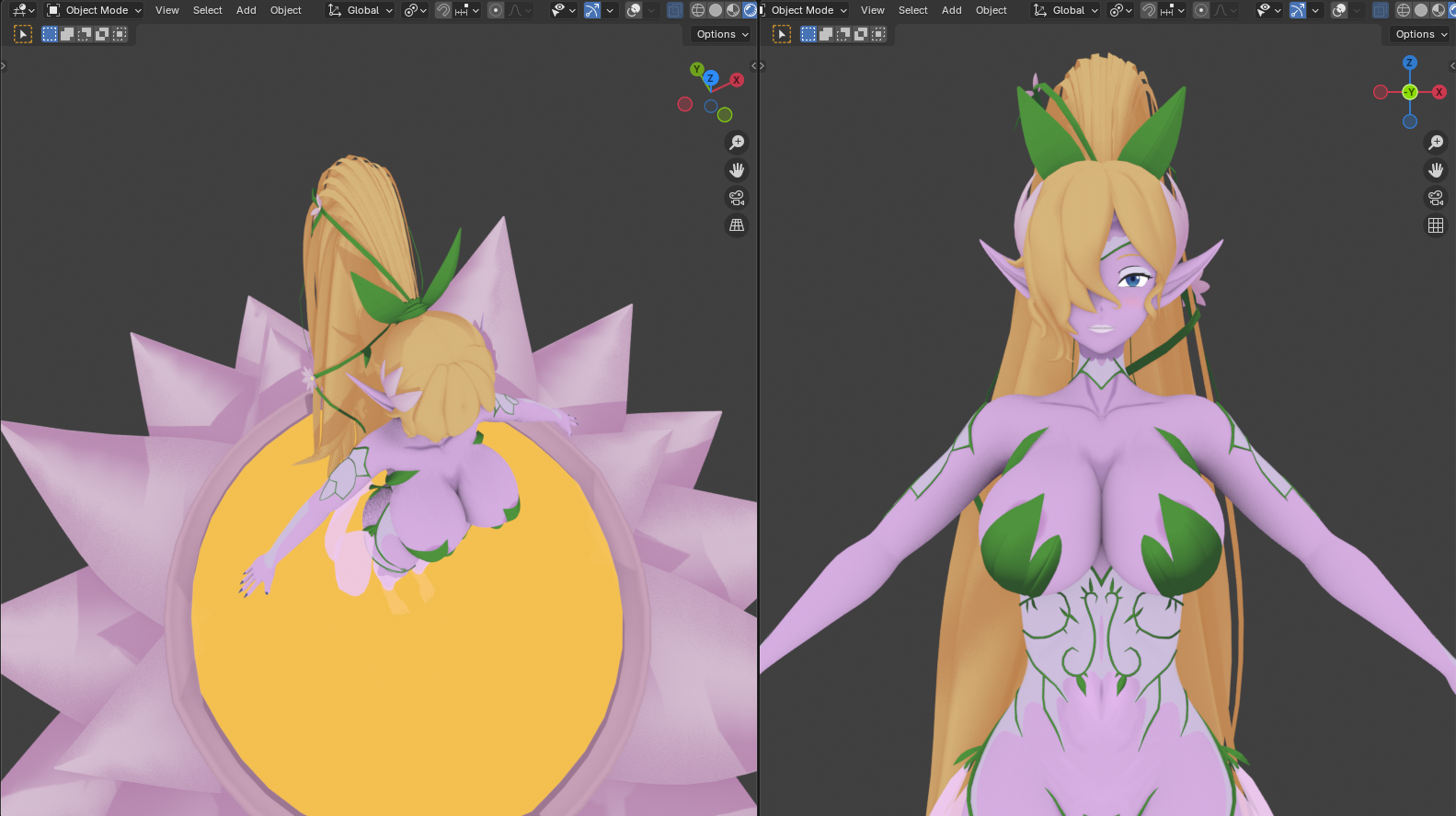Image resolution: width=1456 pixels, height=816 pixels.
Task: Select solid shading mode in left viewport
Action: [716, 10]
